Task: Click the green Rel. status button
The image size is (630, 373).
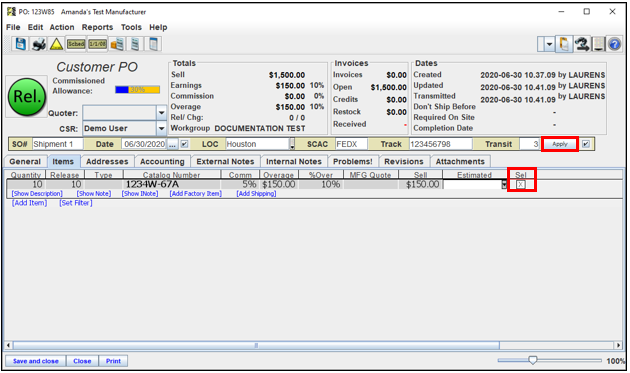Action: point(27,97)
